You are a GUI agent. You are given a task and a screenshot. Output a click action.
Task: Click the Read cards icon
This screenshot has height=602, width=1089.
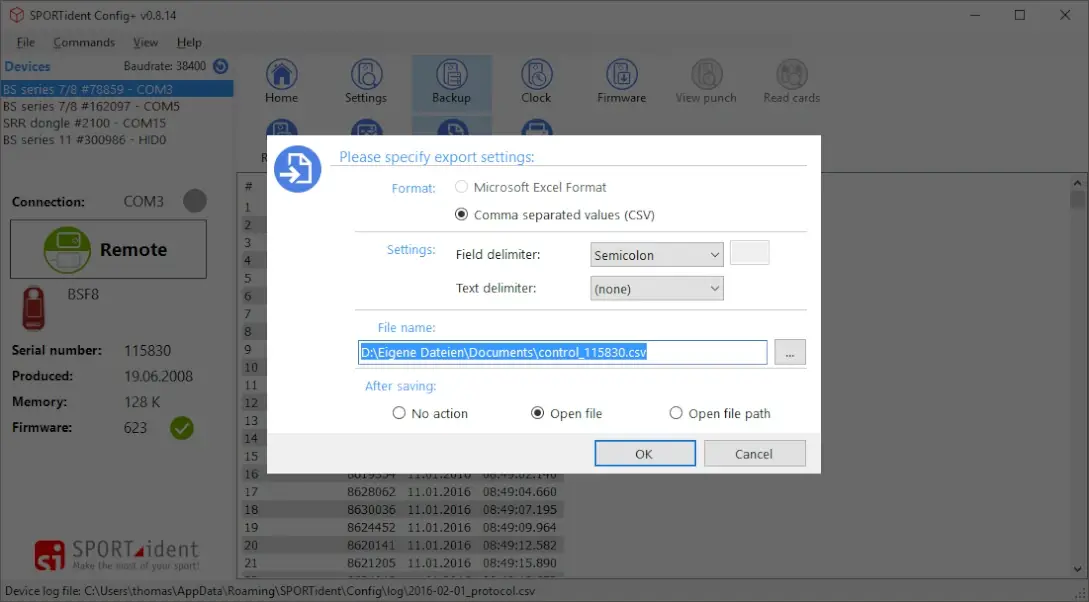pyautogui.click(x=791, y=76)
